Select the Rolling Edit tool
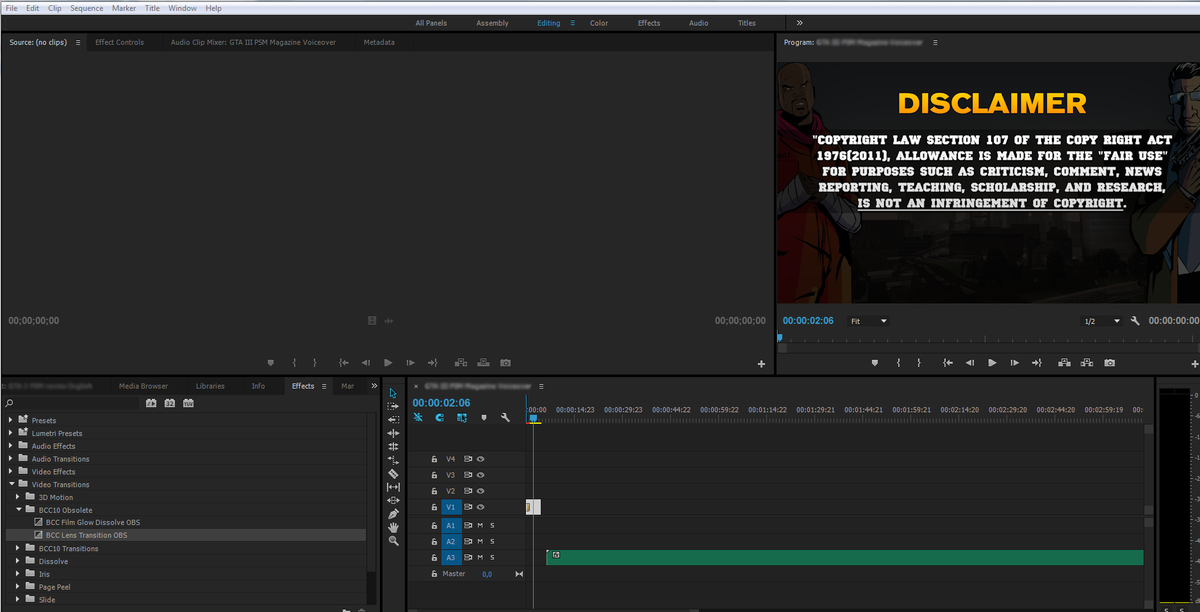The width and height of the screenshot is (1200, 612). click(393, 433)
